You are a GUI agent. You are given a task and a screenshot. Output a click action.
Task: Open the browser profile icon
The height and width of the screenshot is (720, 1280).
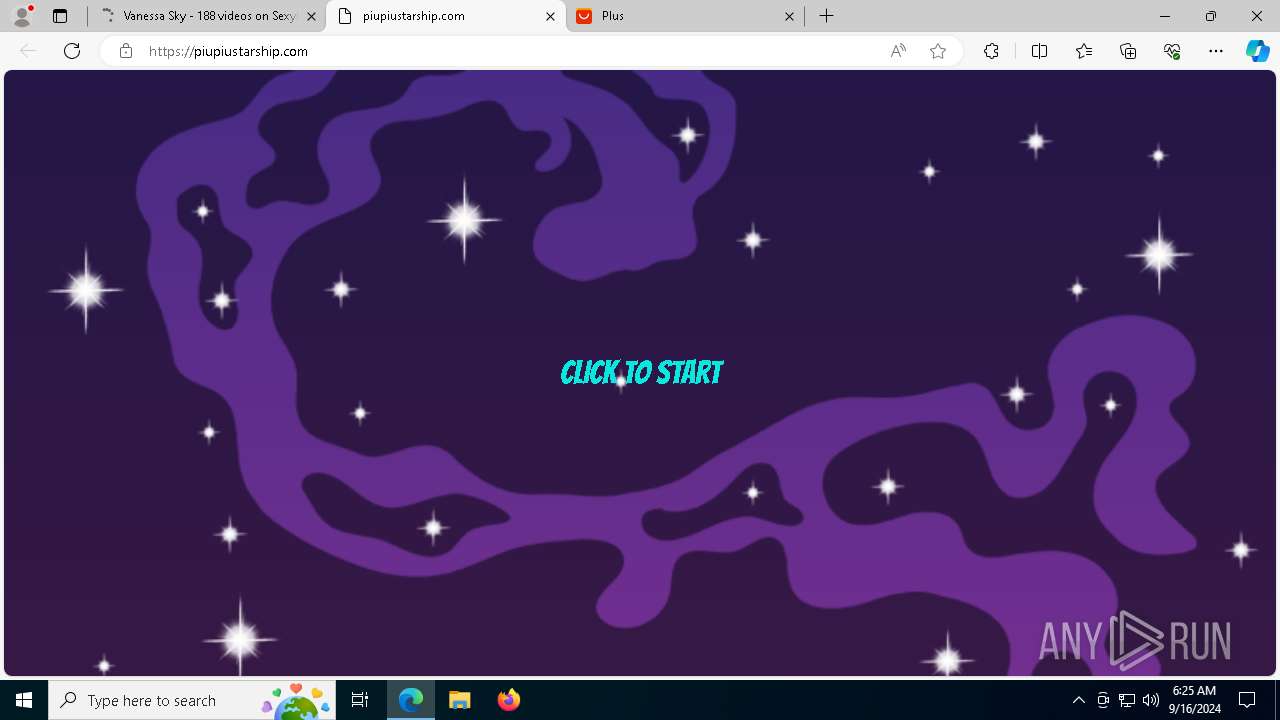pyautogui.click(x=22, y=16)
